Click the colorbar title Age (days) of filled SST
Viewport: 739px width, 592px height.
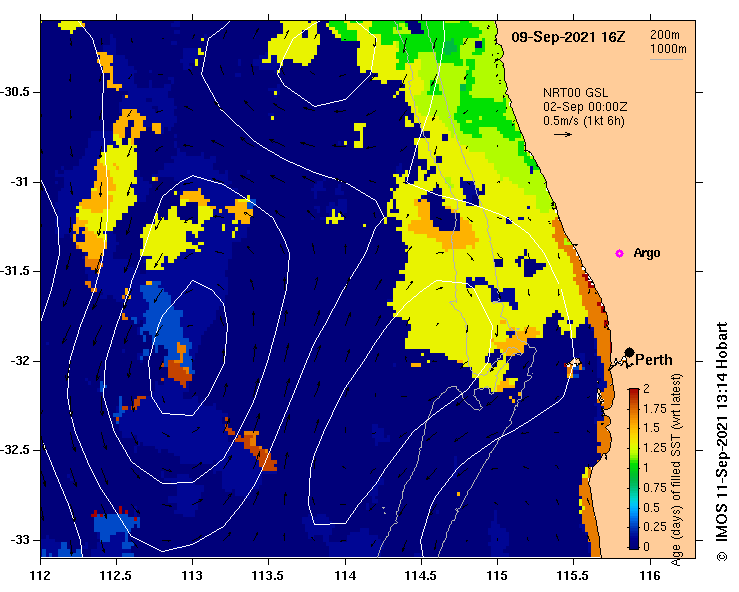(x=676, y=469)
